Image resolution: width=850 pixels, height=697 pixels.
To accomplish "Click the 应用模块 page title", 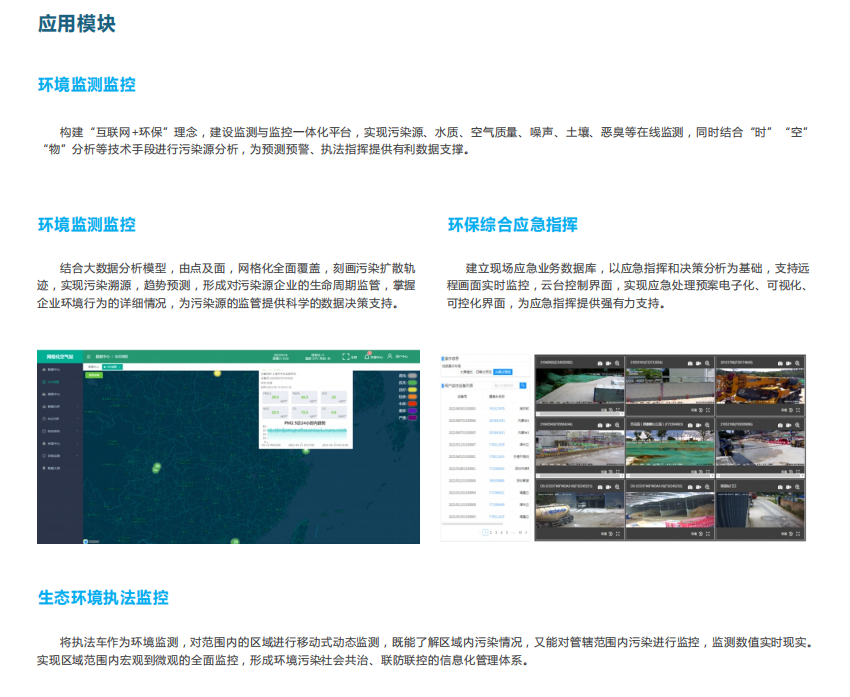I will coord(76,24).
